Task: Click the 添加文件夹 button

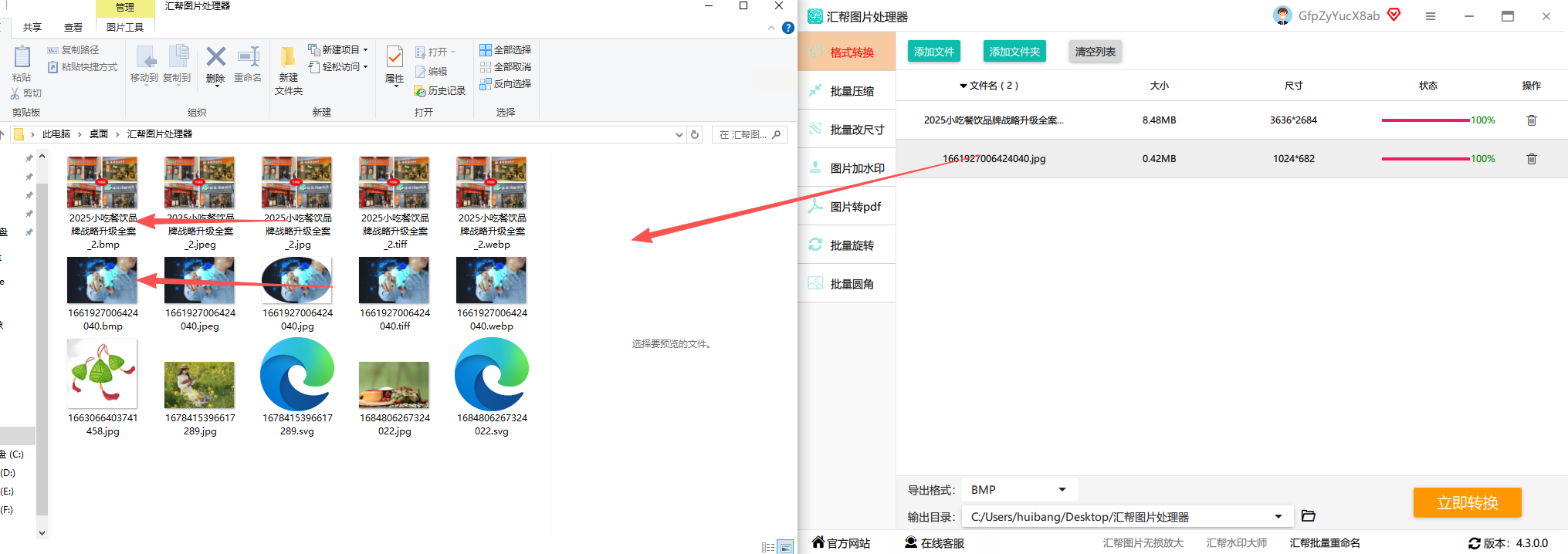Action: pos(1014,52)
